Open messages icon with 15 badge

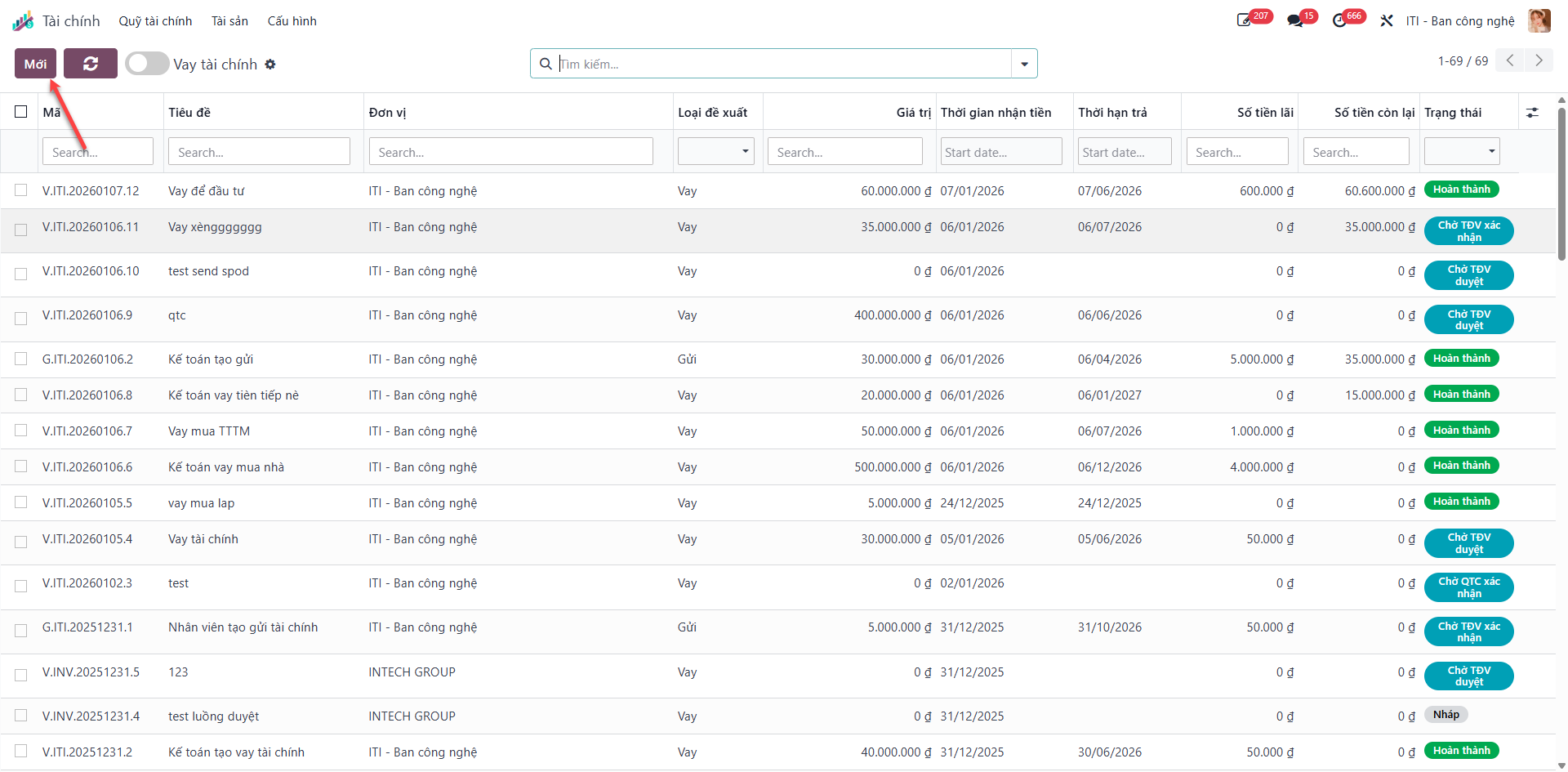1295,20
